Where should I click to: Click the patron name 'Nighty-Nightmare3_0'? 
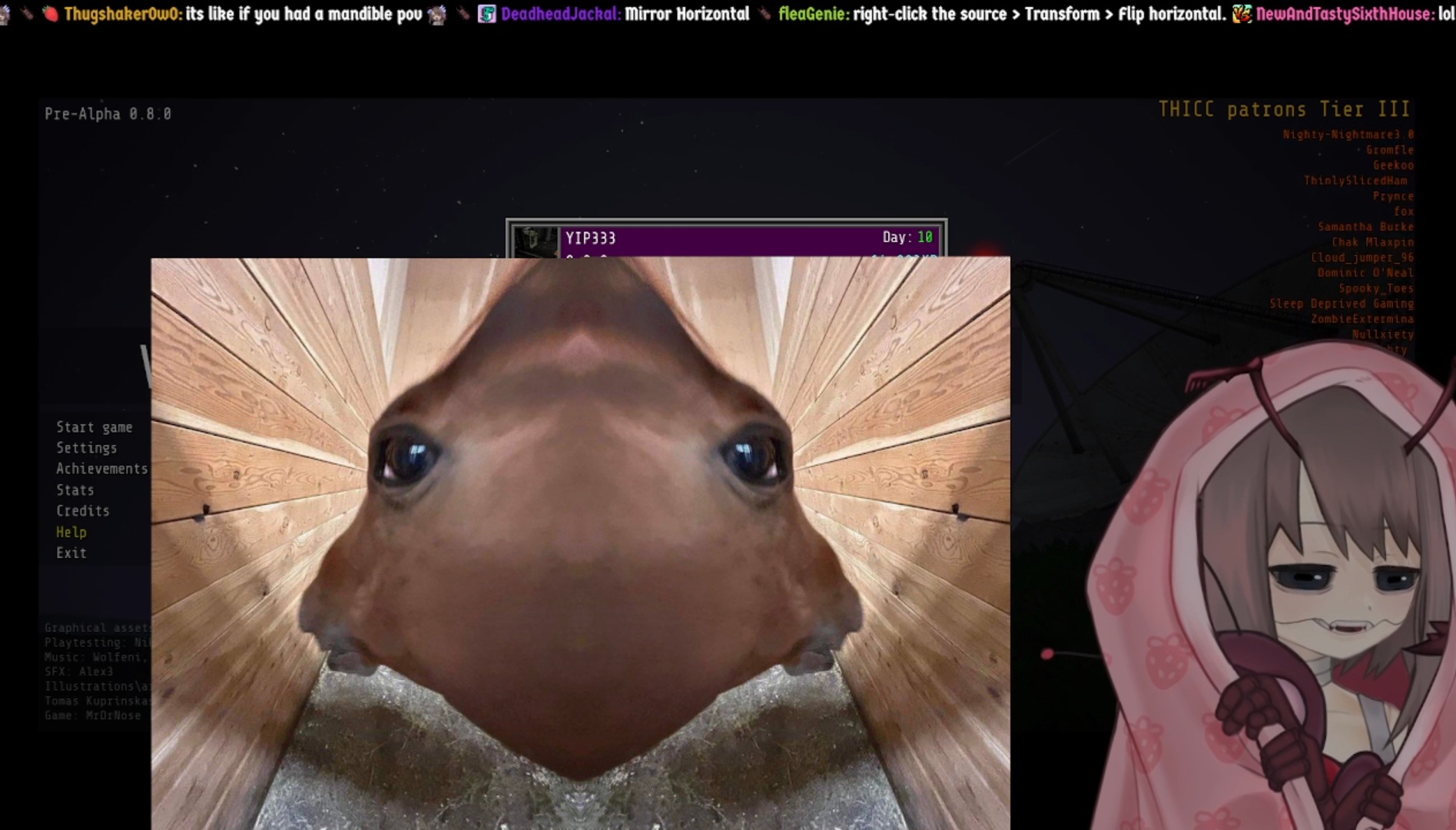[1348, 134]
